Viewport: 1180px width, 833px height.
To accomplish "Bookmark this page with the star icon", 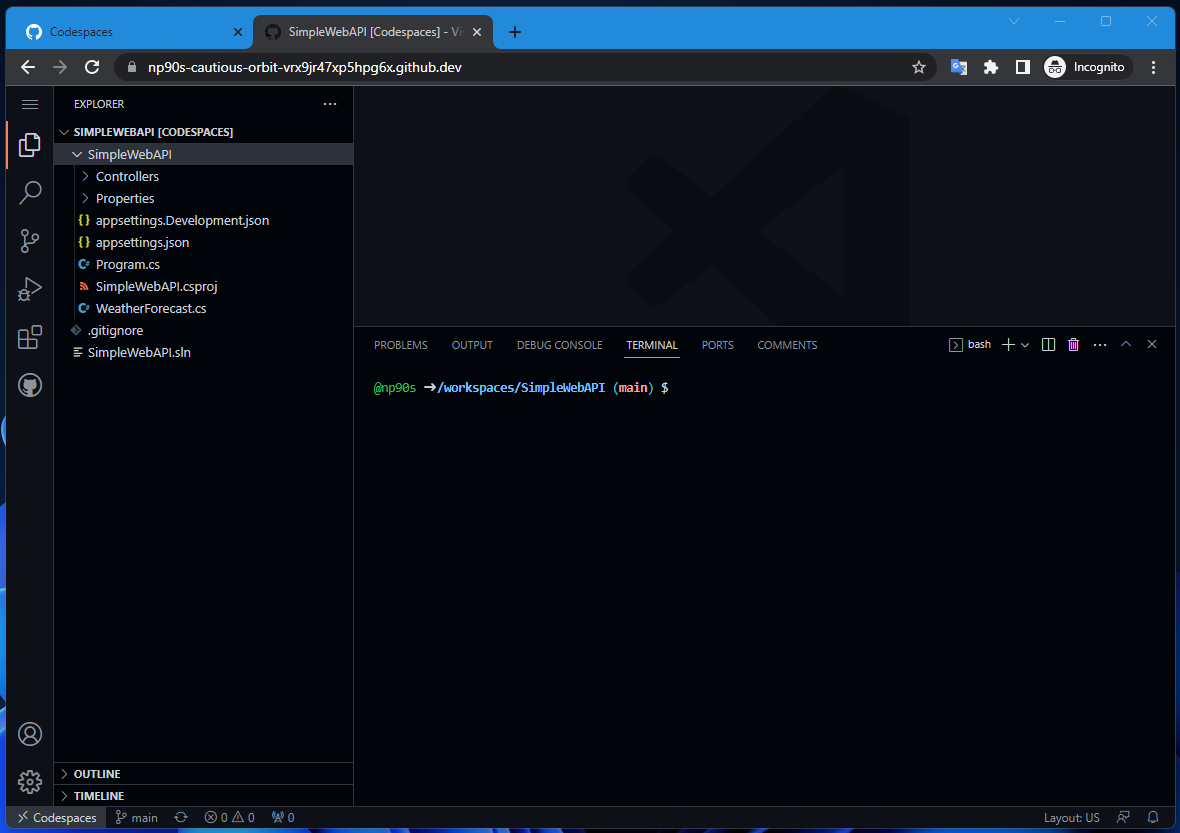I will pyautogui.click(x=919, y=67).
